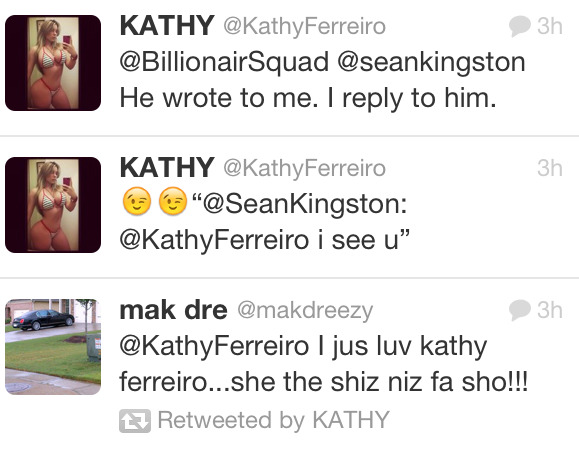This screenshot has height=449, width=579.
Task: Open the @seankingston mention in first tweet
Action: tap(431, 62)
